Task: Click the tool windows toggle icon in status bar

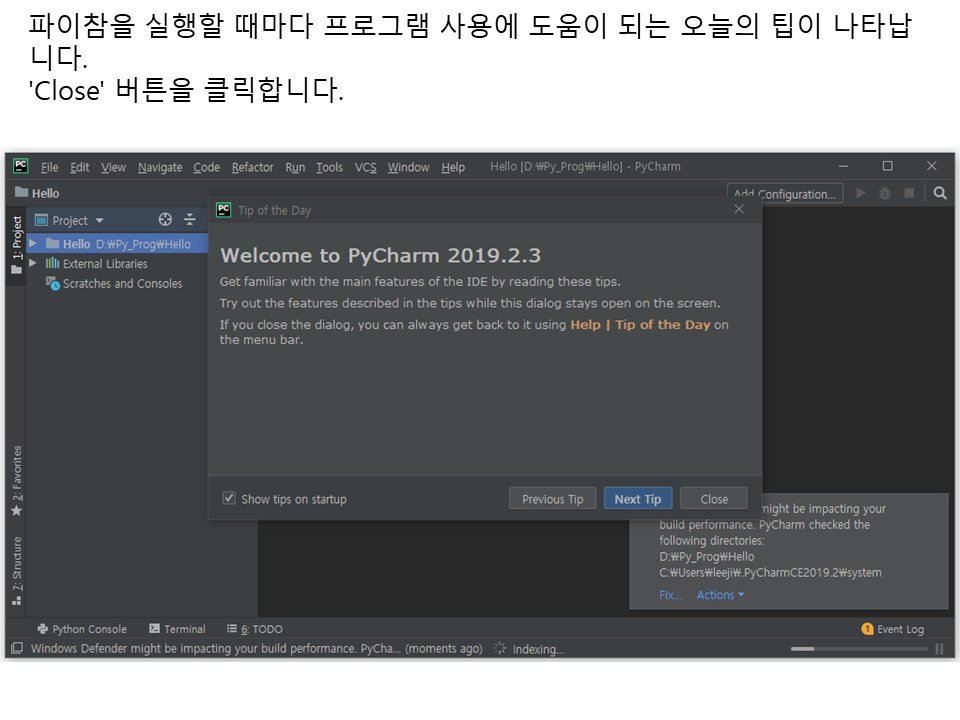Action: tap(17, 649)
